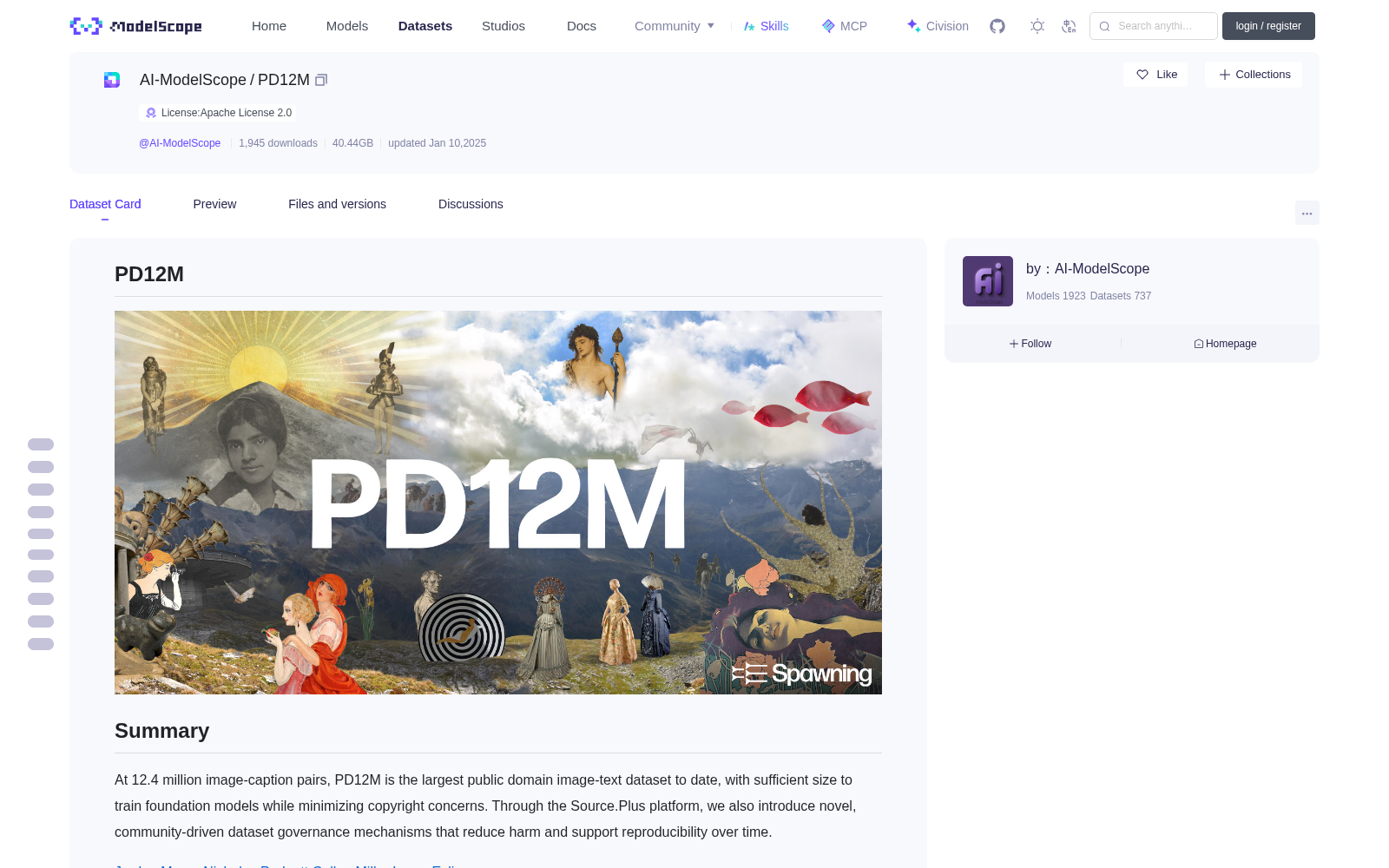Copy the dataset name AI-ModelScope/PD12M

(x=321, y=80)
